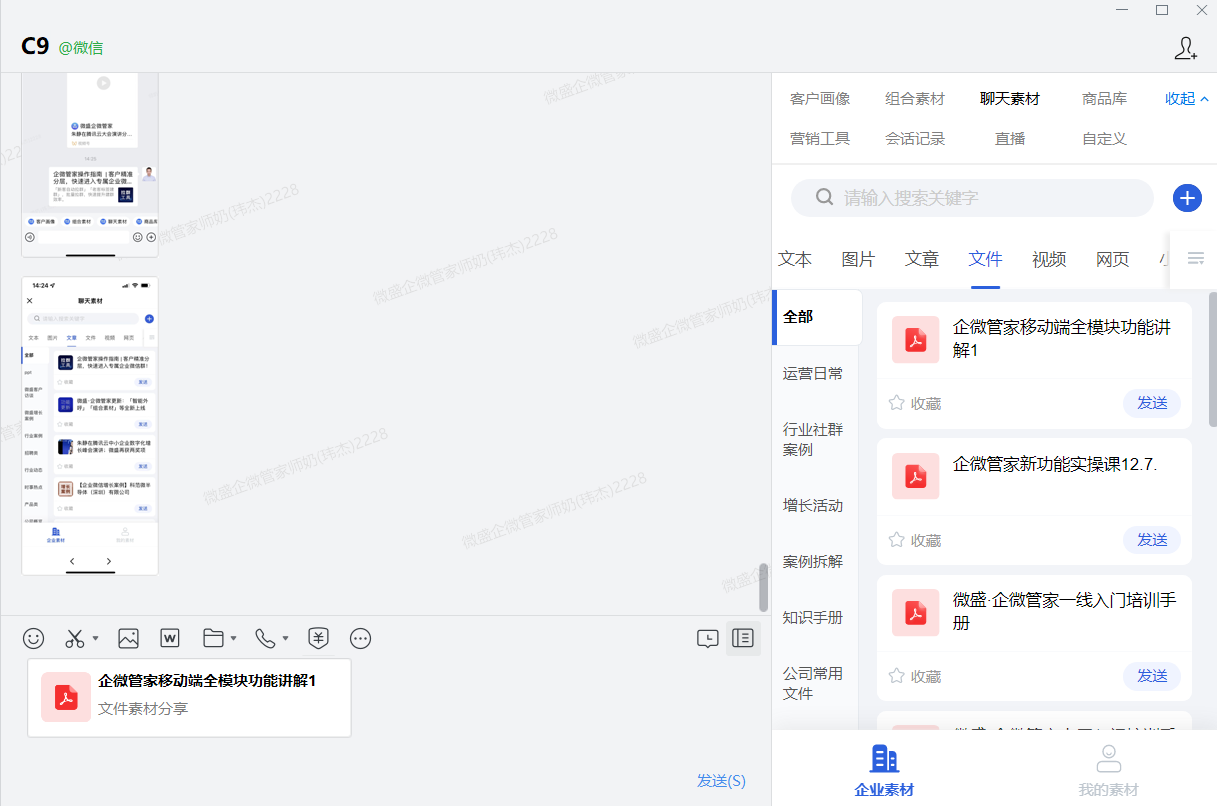Favorite 企微管家新功能实操课12.7. with star
This screenshot has height=806, width=1217.
point(897,540)
